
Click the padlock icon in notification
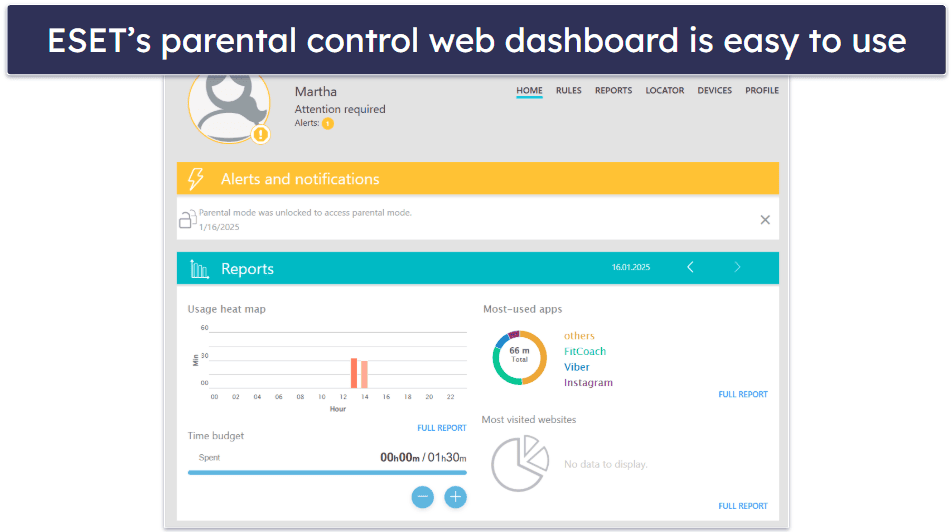click(187, 219)
